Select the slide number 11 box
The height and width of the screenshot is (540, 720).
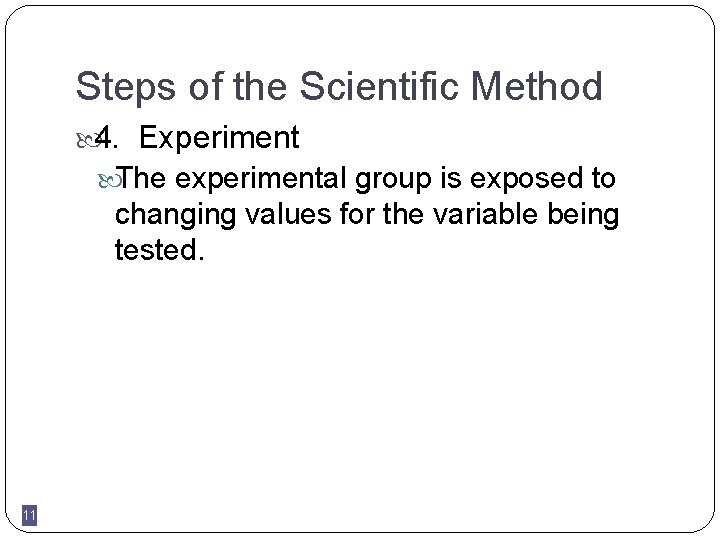point(29,516)
